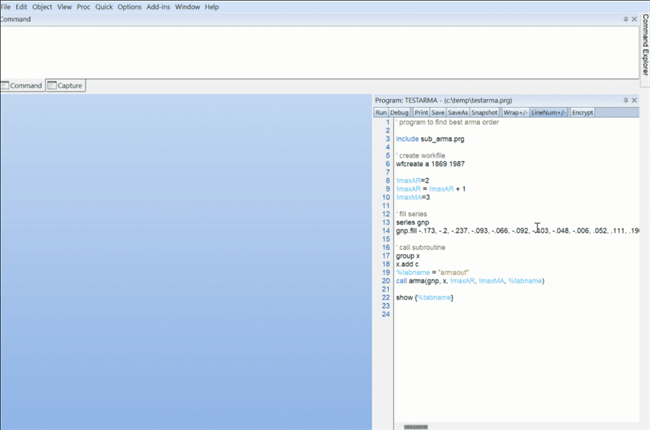The image size is (650, 430).
Task: Open the Quick menu
Action: 104,7
